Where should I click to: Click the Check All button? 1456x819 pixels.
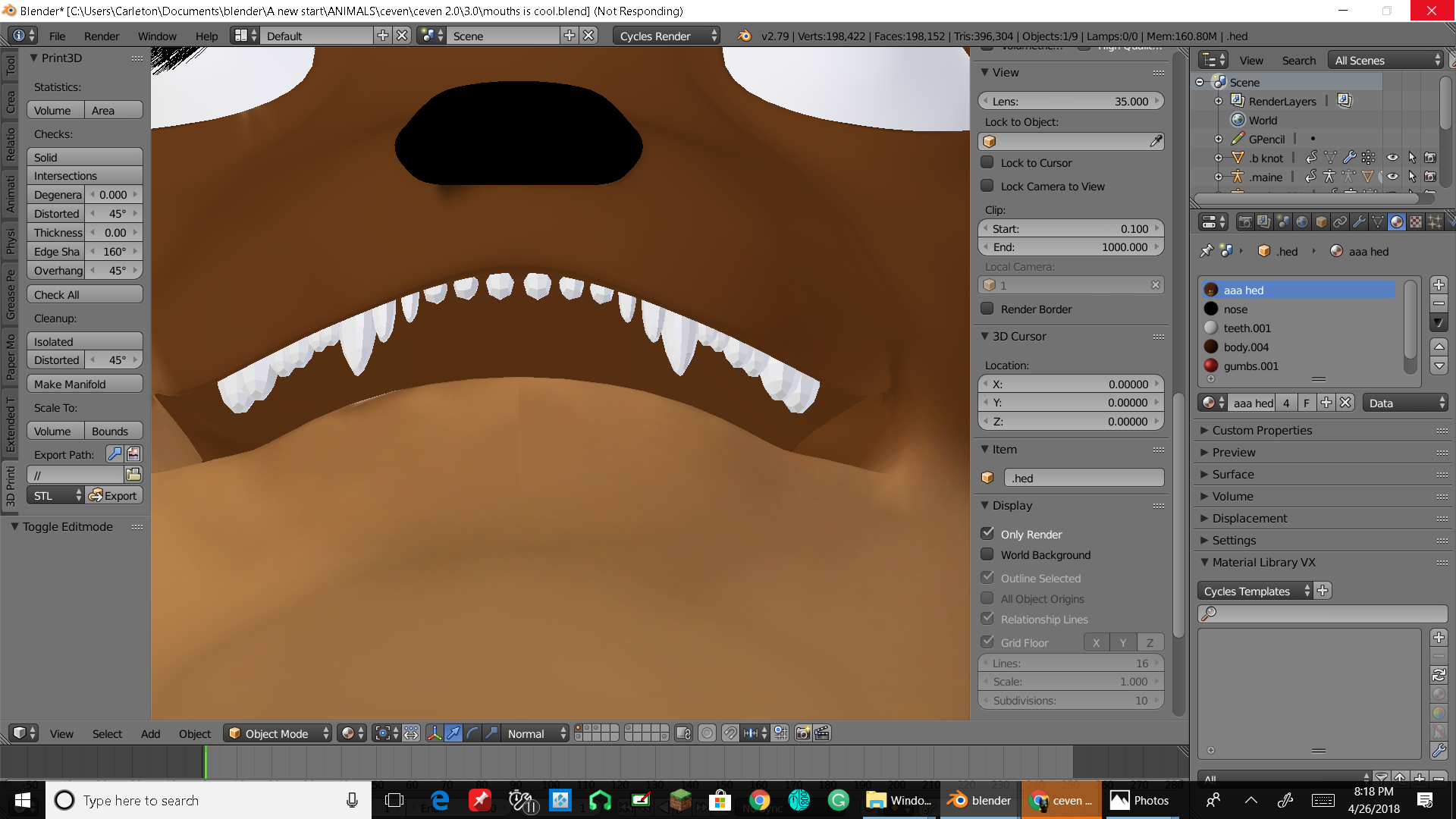click(x=84, y=294)
